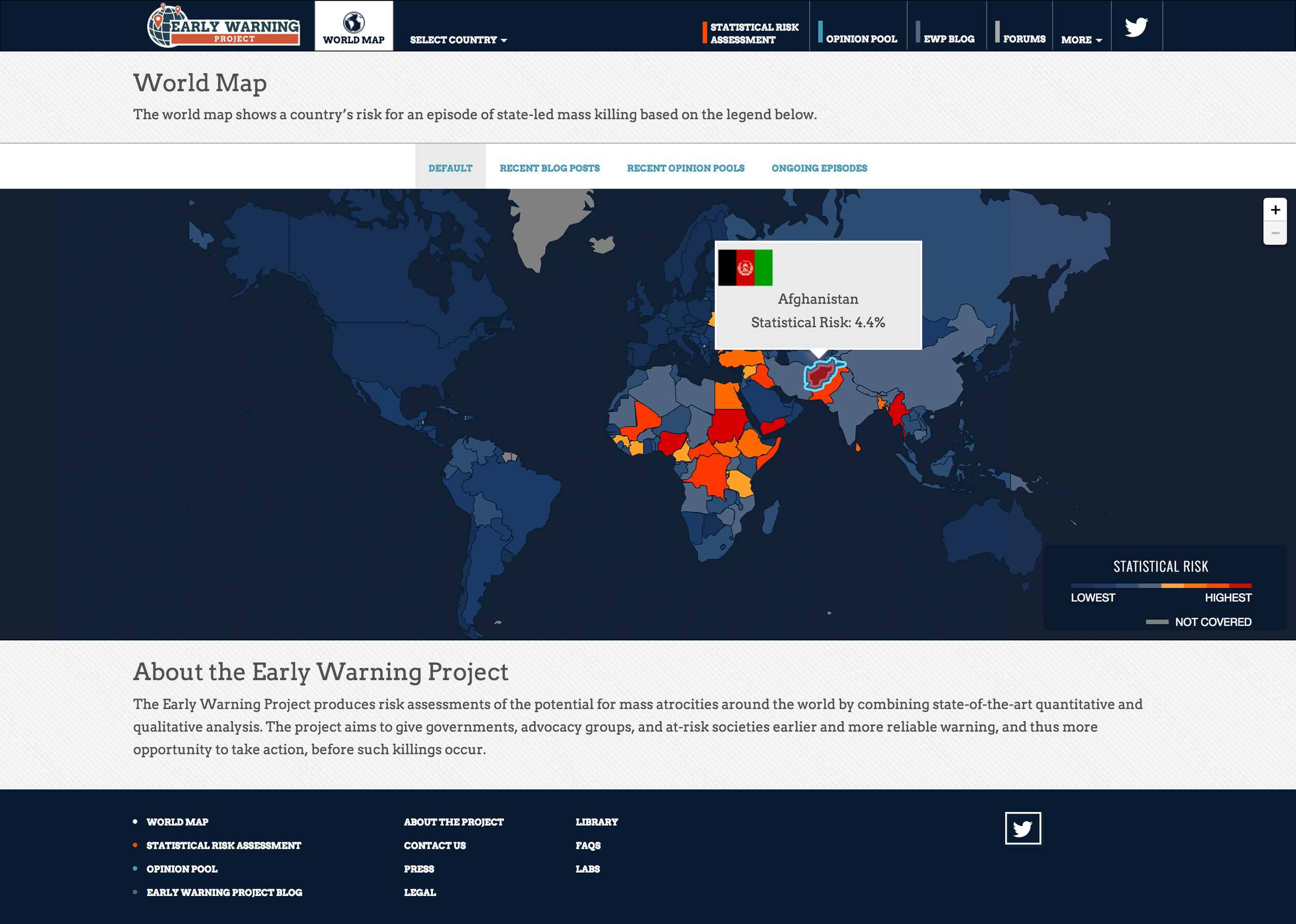The height and width of the screenshot is (924, 1296).
Task: Zoom out using the minus control
Action: pyautogui.click(x=1275, y=233)
